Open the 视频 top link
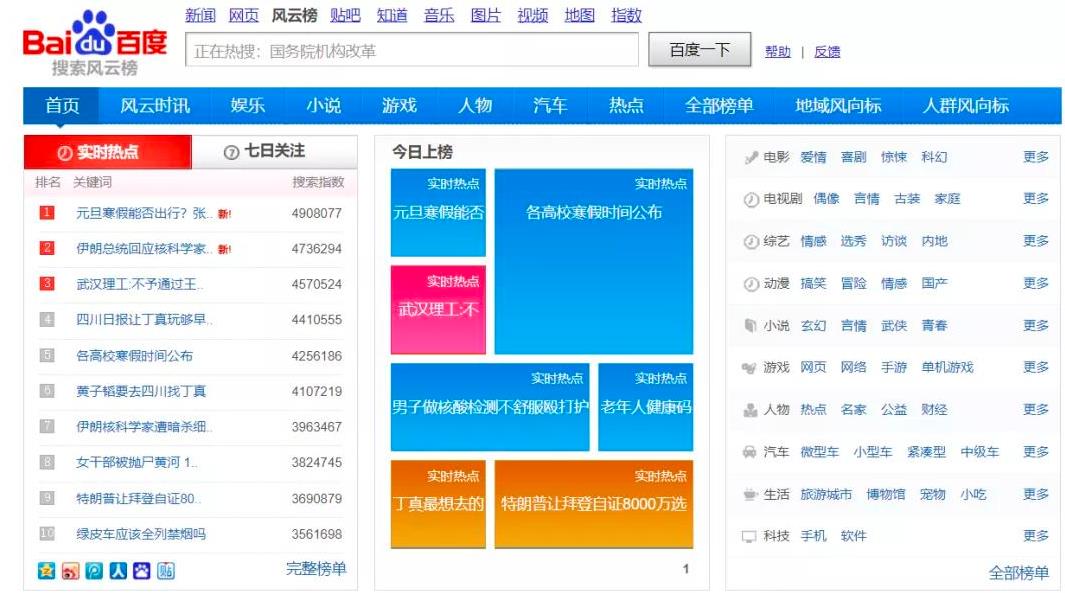The height and width of the screenshot is (593, 1065). click(532, 15)
